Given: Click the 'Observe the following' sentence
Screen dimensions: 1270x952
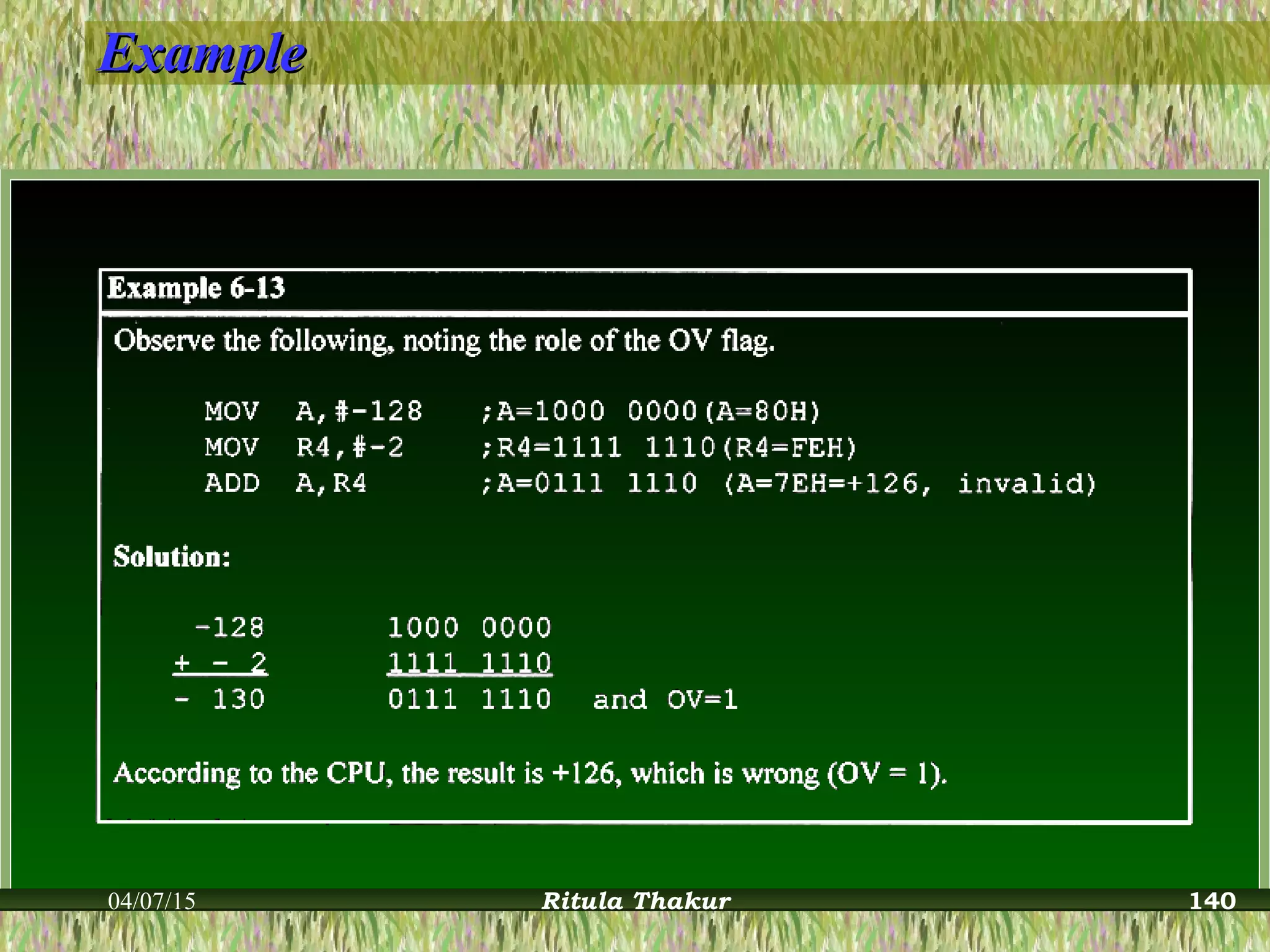Looking at the screenshot, I should 444,342.
